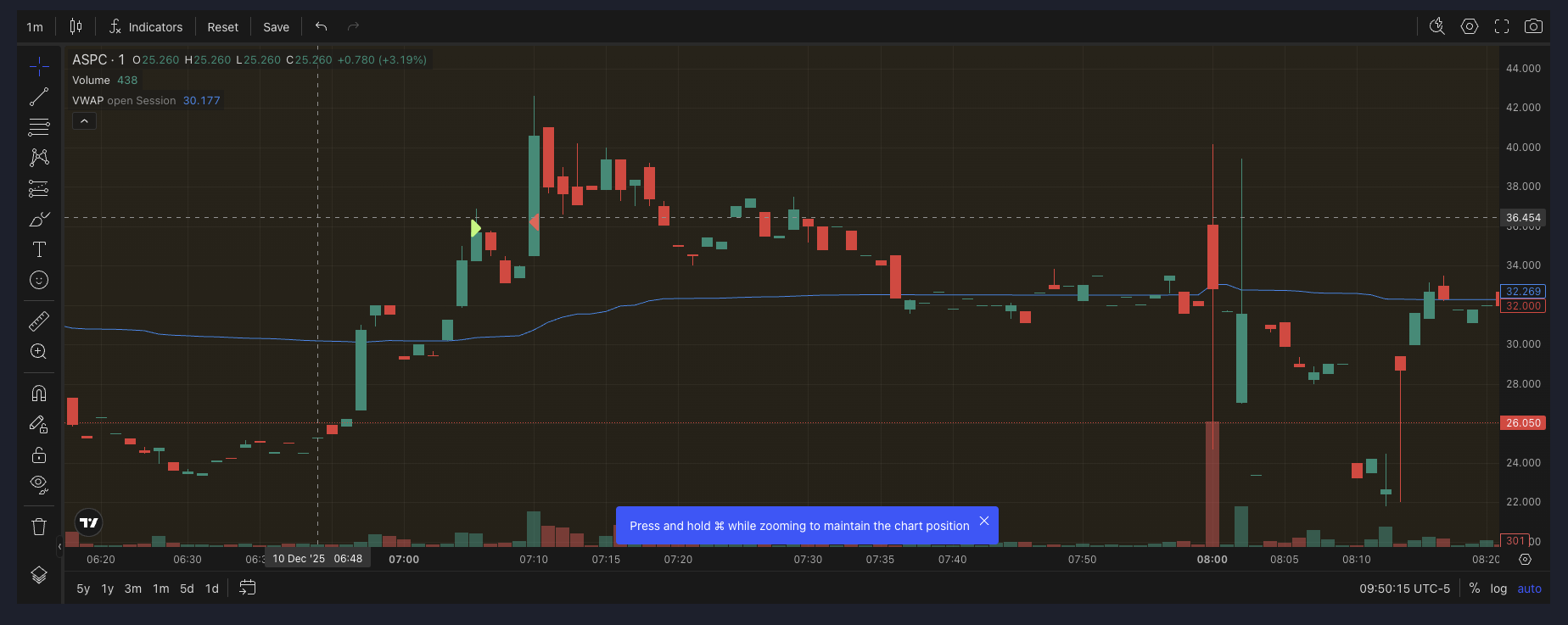Viewport: 1568px width, 625px height.
Task: Toggle magnet mode on
Action: point(39,393)
